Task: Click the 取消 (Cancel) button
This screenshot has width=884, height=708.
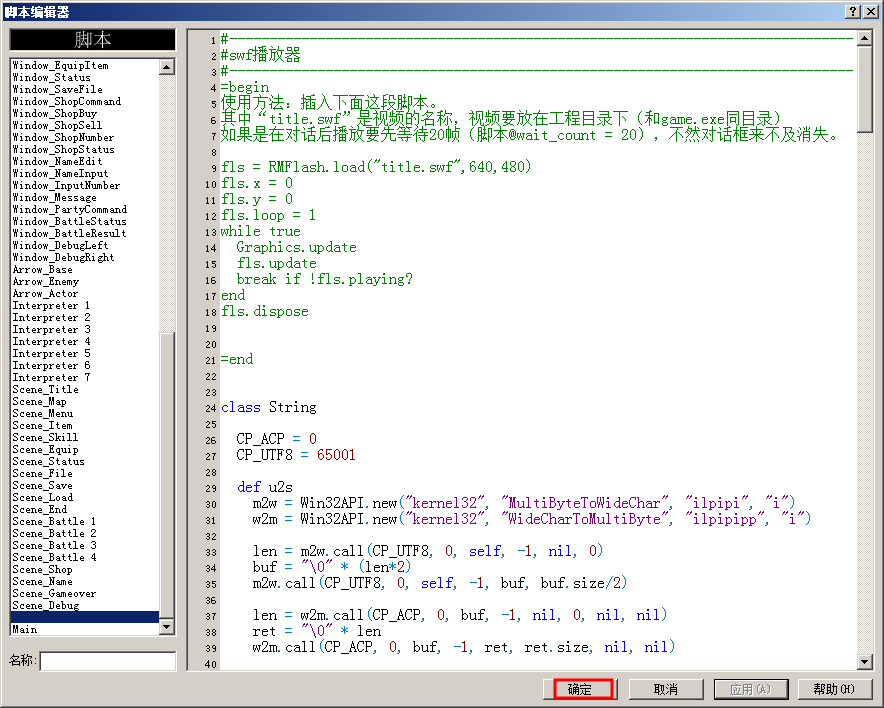Action: [666, 689]
